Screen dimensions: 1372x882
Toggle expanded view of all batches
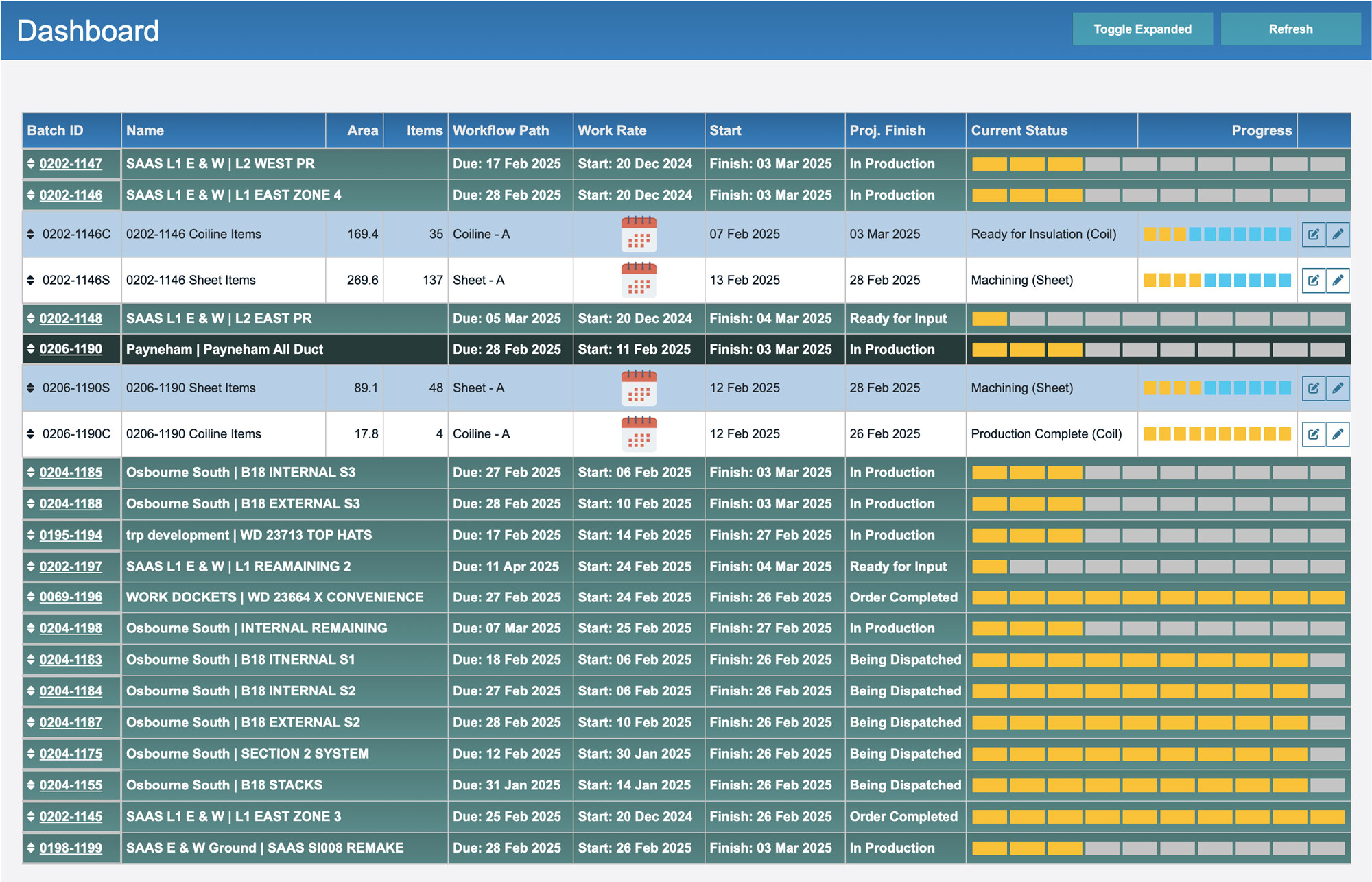1142,29
